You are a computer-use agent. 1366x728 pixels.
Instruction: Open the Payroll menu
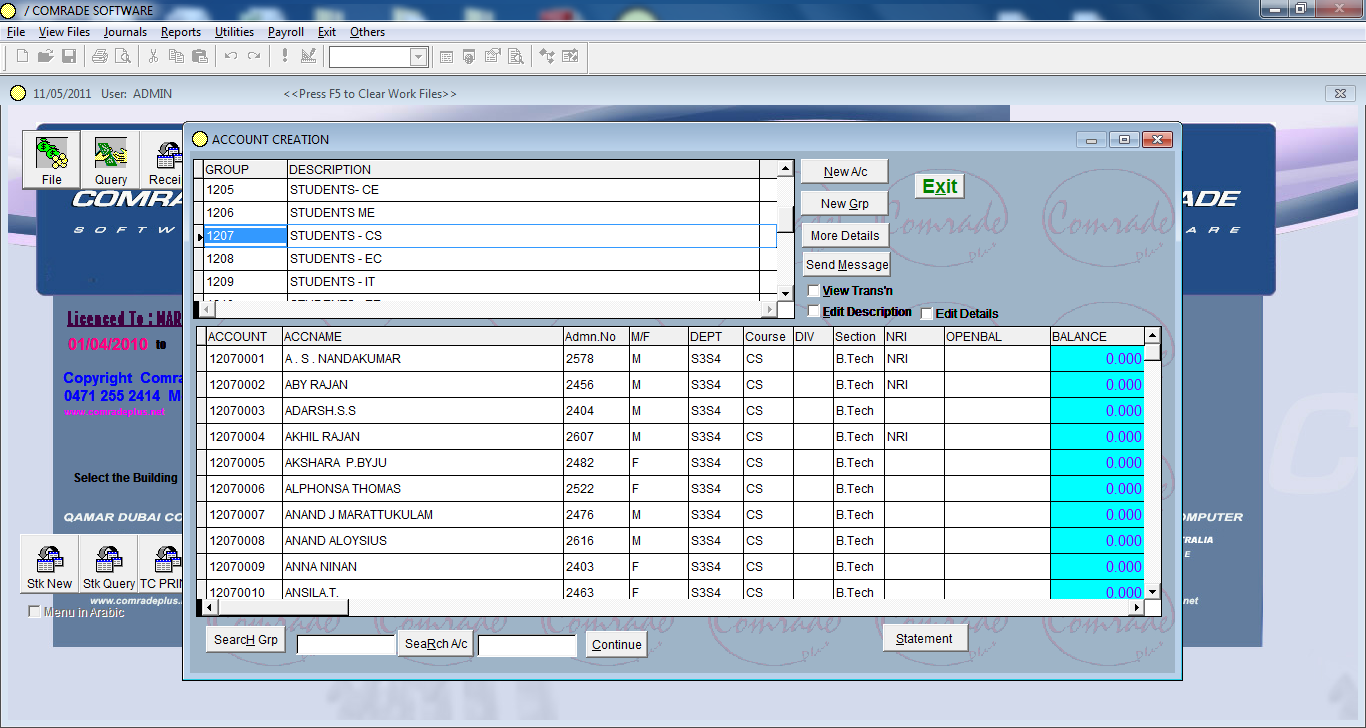coord(285,31)
